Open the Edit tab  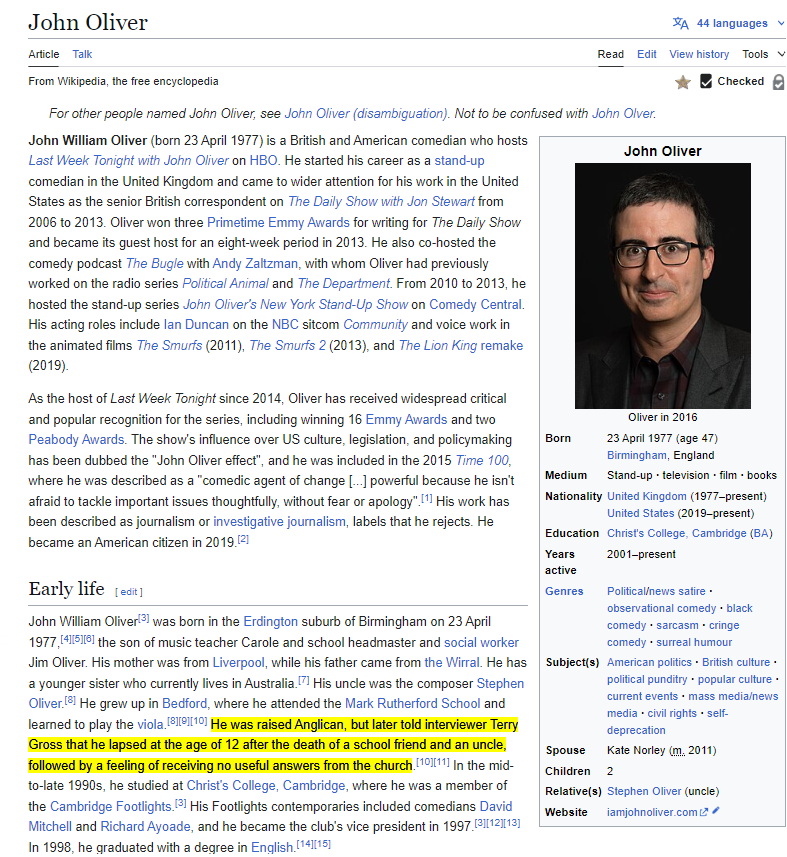click(647, 54)
